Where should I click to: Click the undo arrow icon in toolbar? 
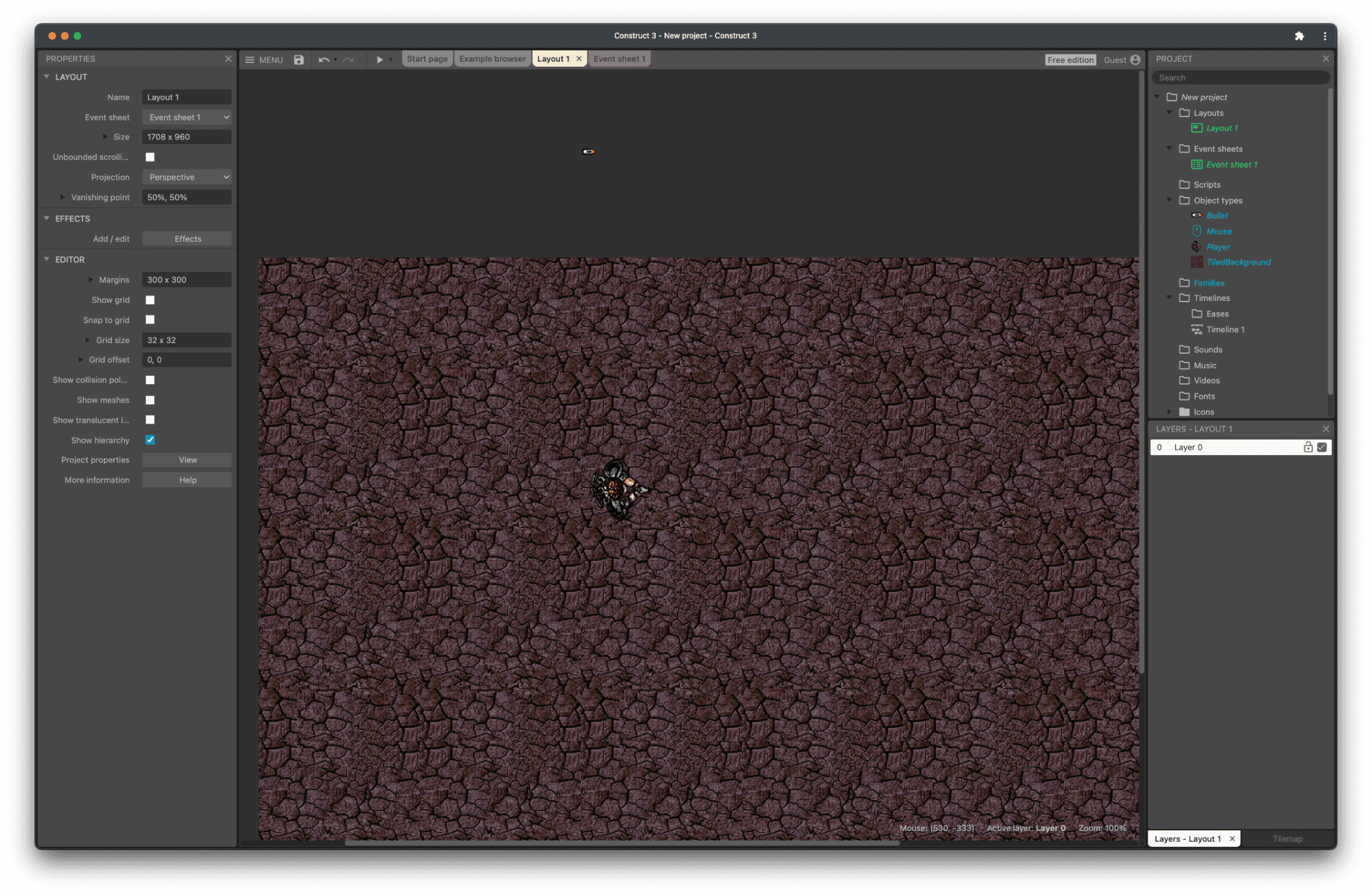tap(322, 59)
